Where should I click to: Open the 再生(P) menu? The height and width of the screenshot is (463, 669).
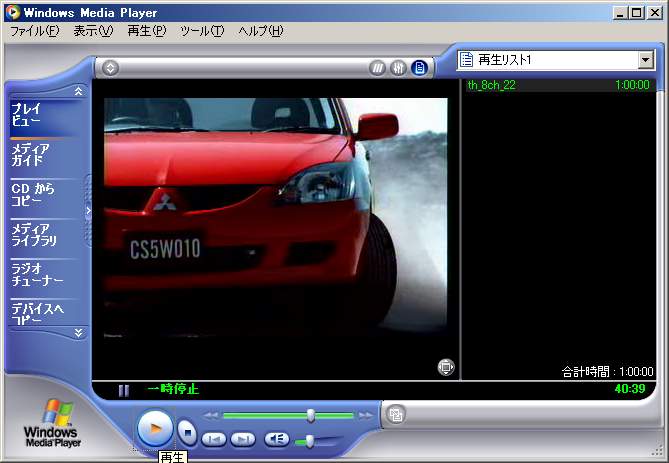pyautogui.click(x=147, y=31)
